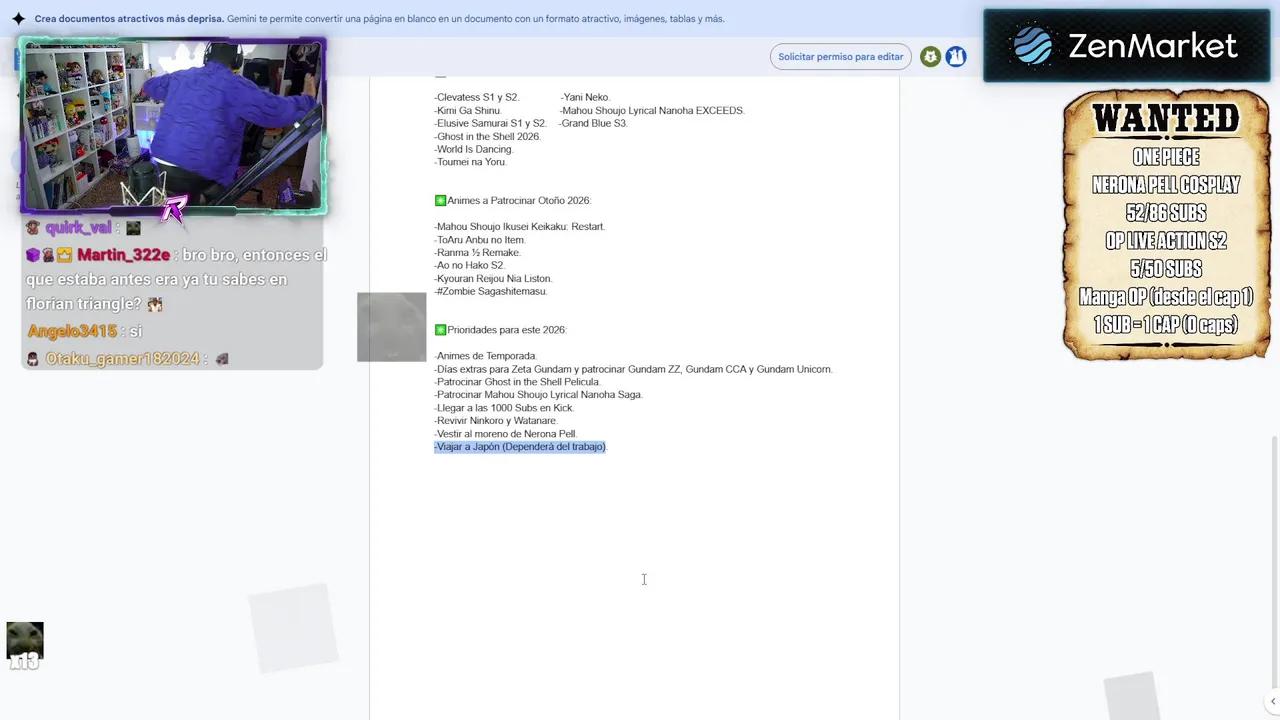Click the Gemini sparkle icon in banner

[18, 19]
